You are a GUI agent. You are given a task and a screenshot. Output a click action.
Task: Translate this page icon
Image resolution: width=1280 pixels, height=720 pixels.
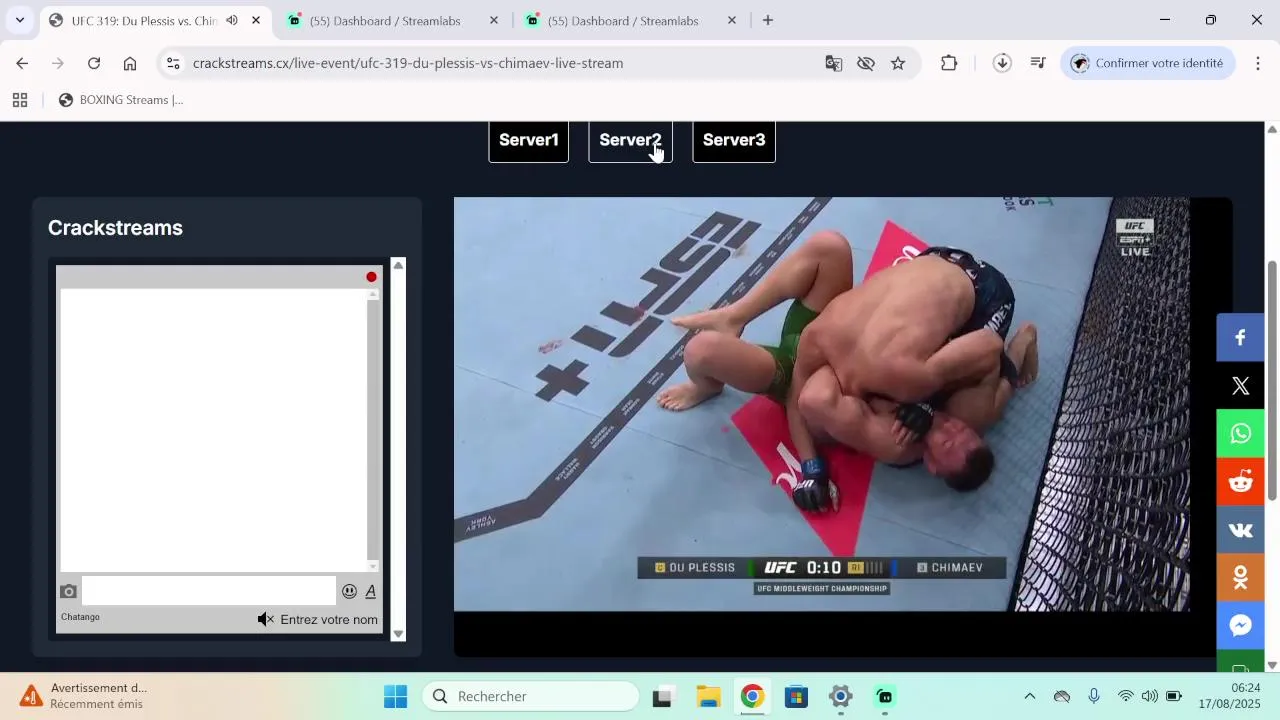coord(833,63)
